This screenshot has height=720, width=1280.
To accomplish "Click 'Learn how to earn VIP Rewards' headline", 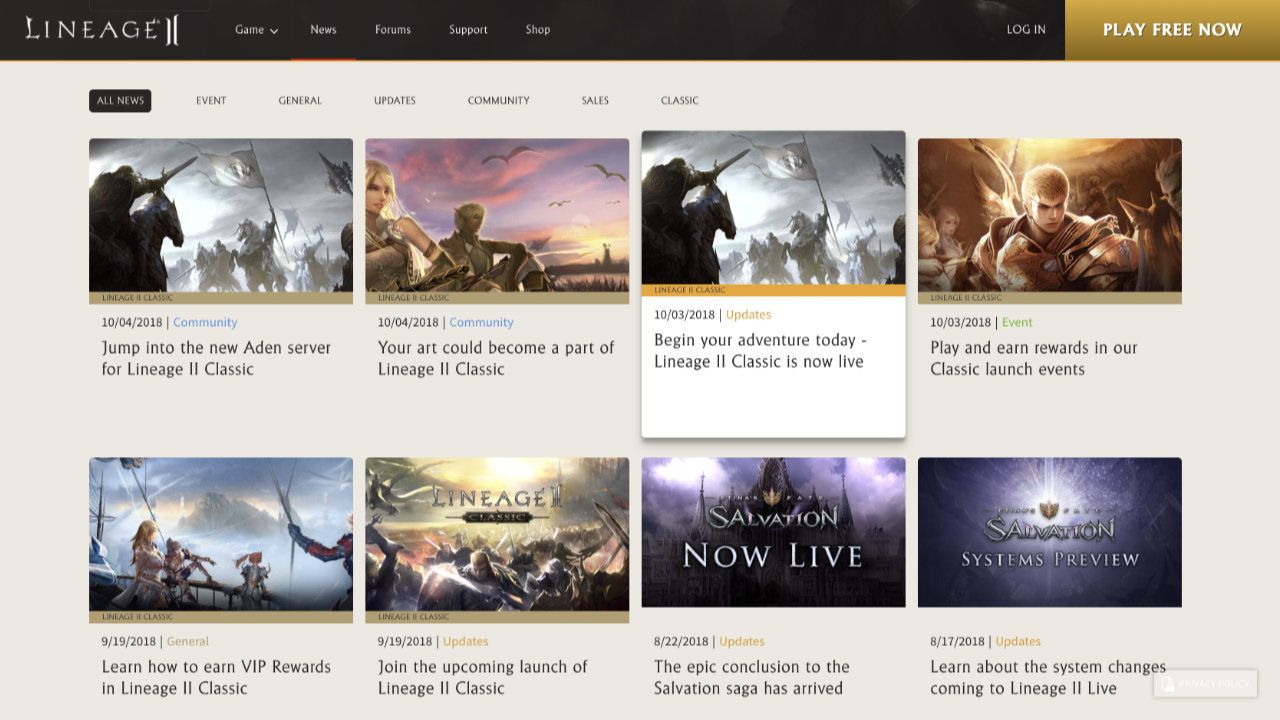I will pos(216,677).
